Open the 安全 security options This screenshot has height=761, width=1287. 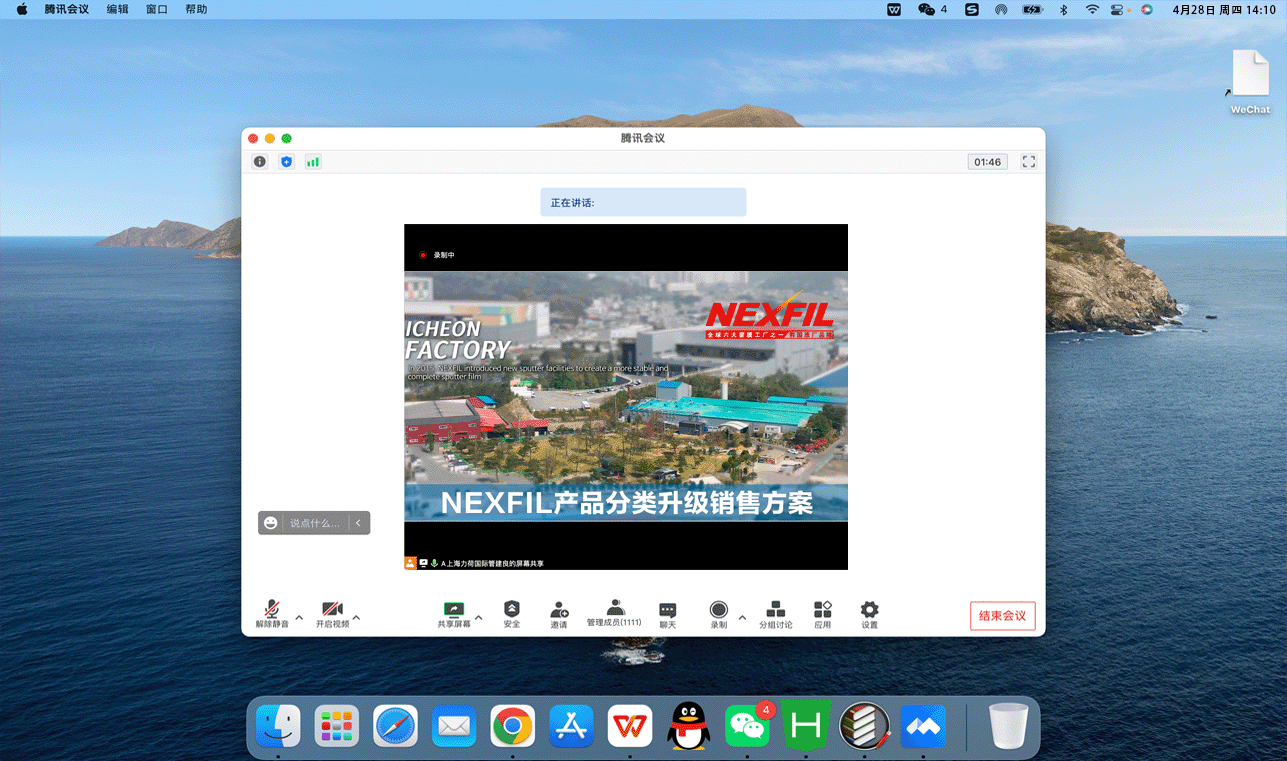pos(512,614)
